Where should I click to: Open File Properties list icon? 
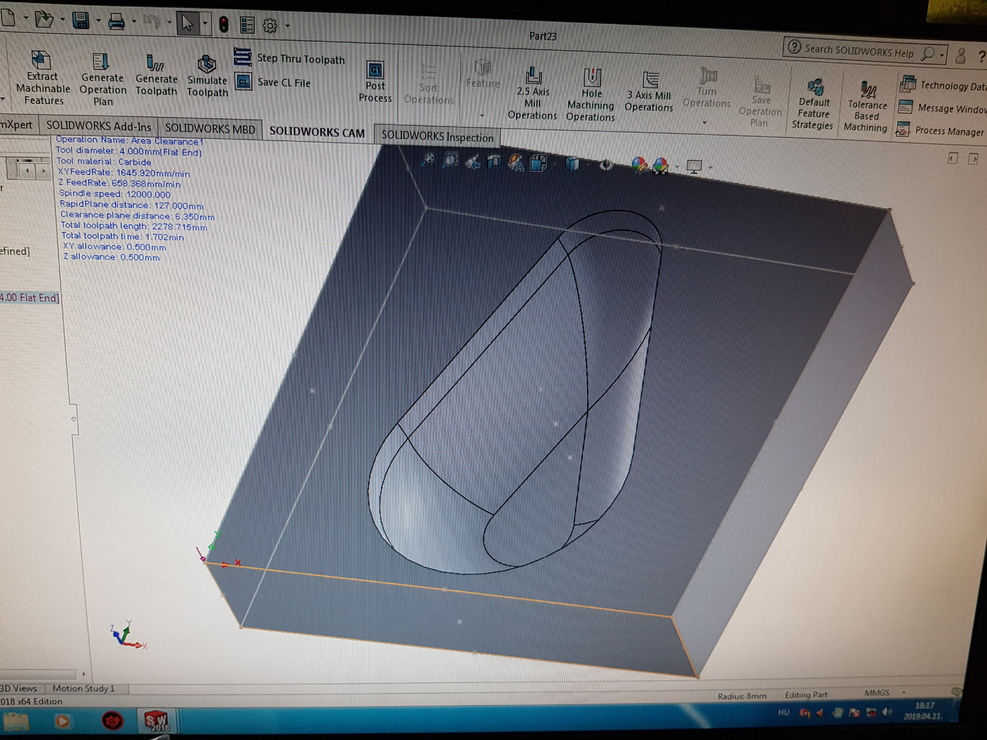[247, 25]
